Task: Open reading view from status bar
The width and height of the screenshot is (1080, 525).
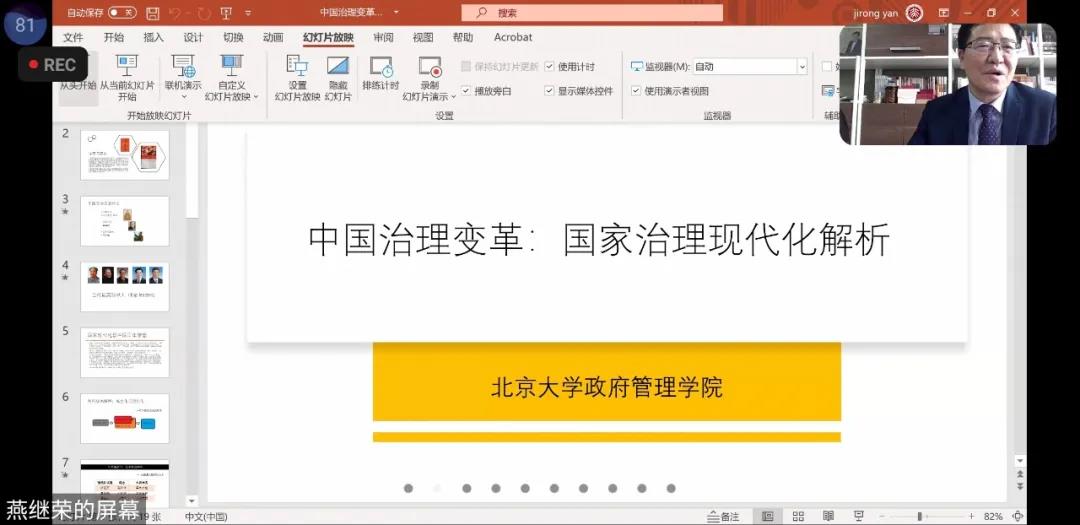Action: 828,516
